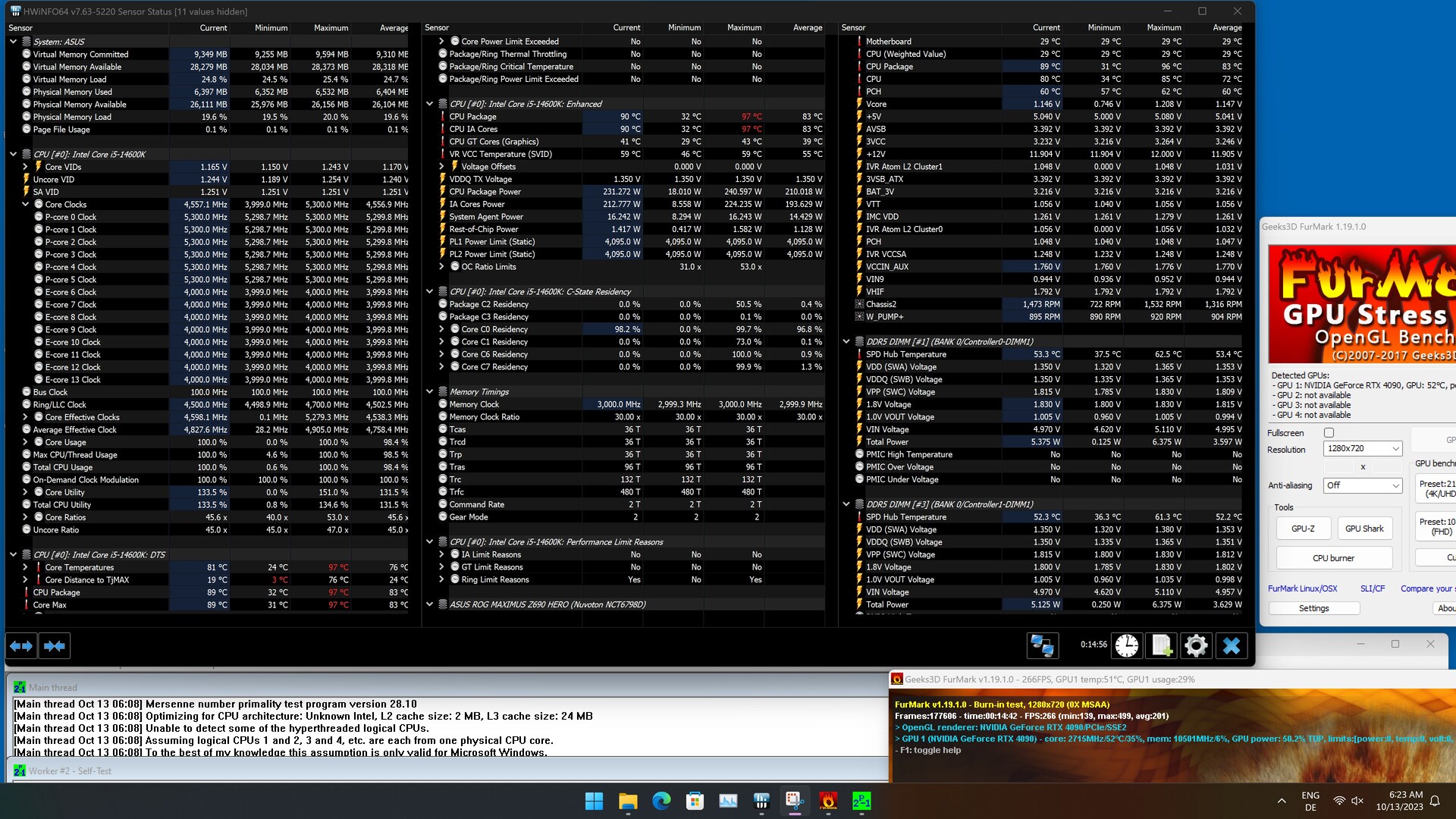The image size is (1456, 819).
Task: Open the Resolution dropdown in FurMark
Action: click(x=1363, y=449)
